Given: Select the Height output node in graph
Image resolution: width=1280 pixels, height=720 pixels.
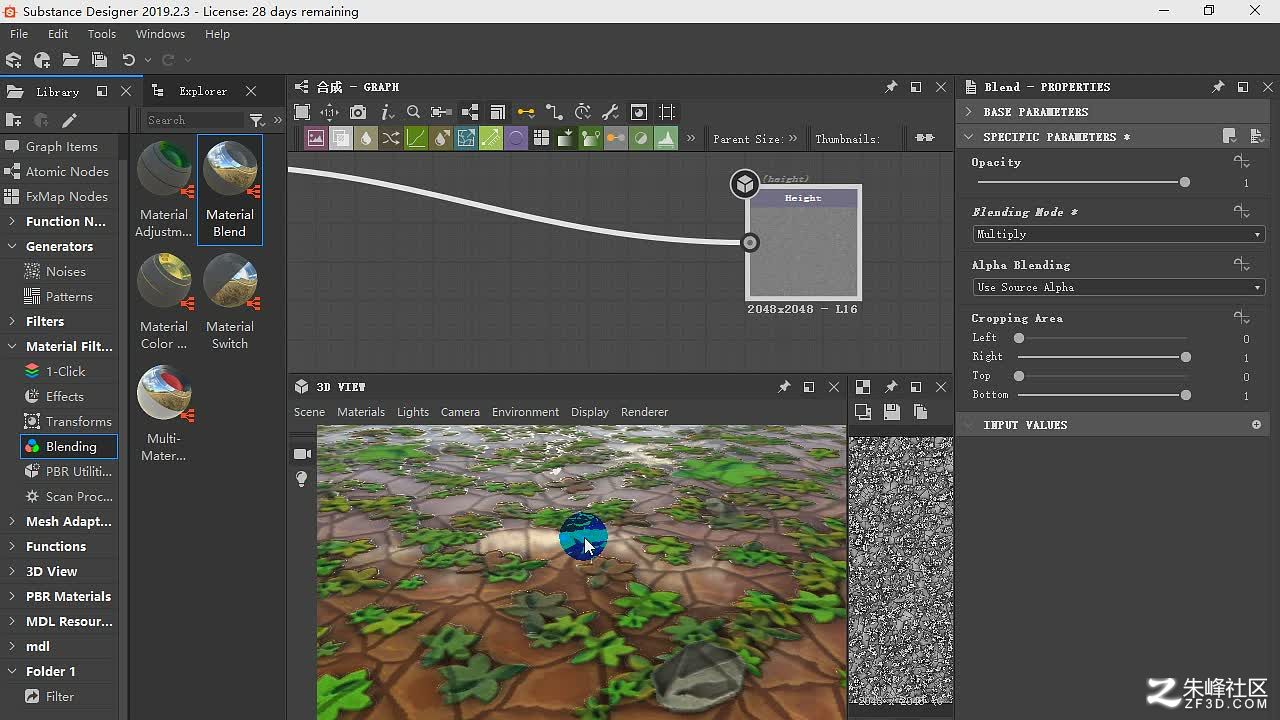Looking at the screenshot, I should 803,243.
